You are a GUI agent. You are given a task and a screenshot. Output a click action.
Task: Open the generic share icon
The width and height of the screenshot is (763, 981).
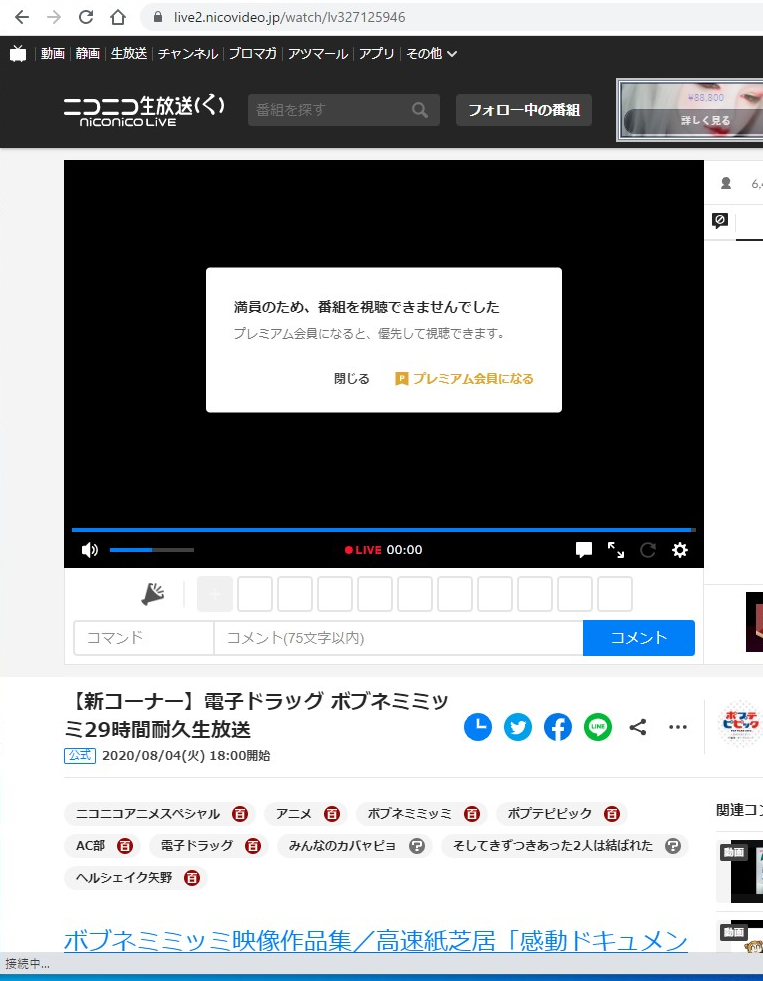(638, 727)
